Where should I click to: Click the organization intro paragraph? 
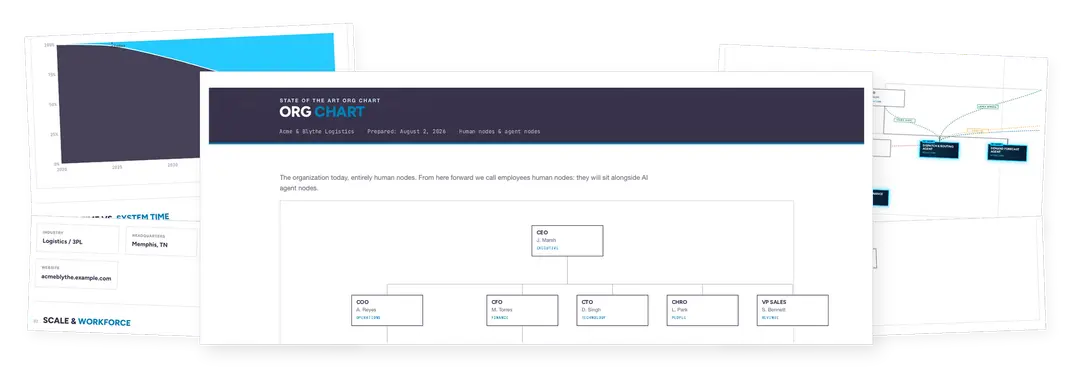[x=464, y=183]
